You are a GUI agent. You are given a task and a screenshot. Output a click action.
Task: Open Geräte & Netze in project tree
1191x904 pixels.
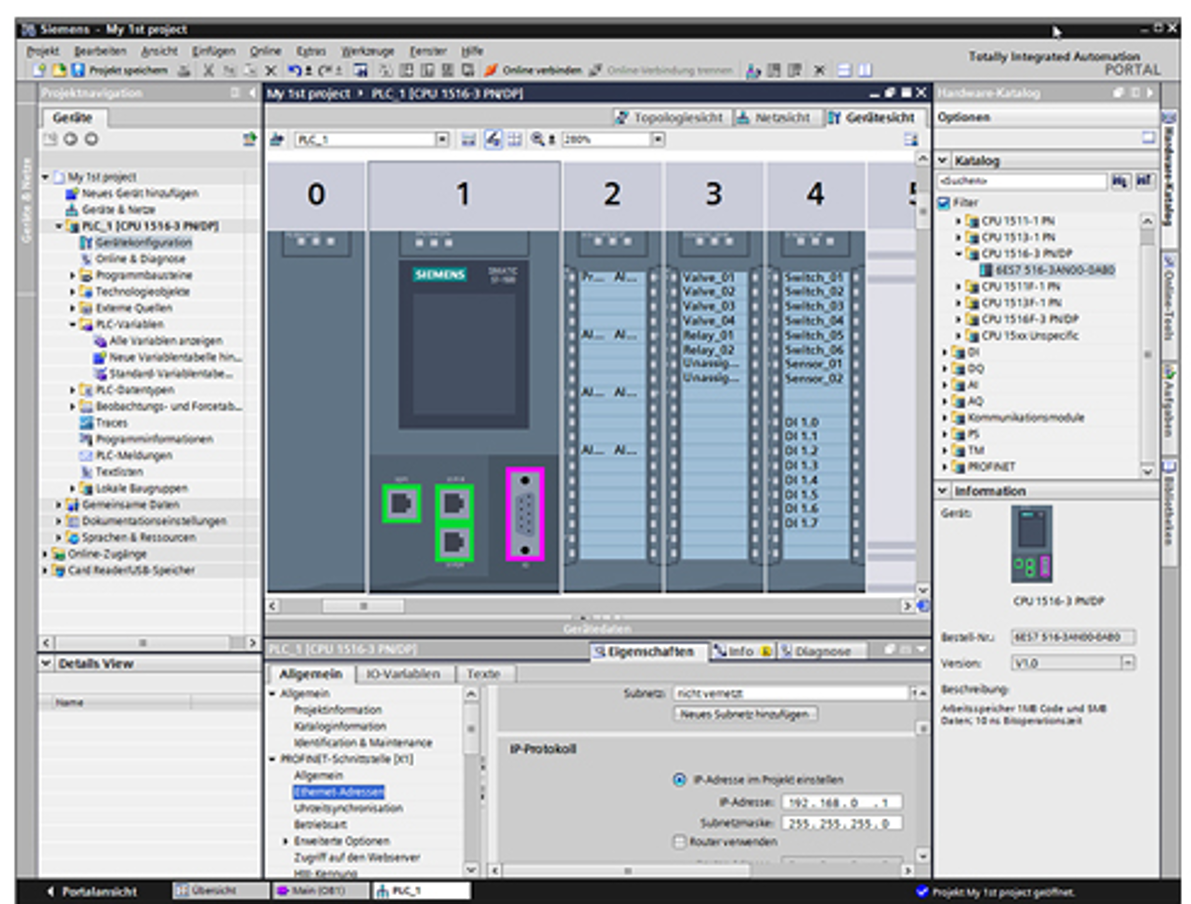click(118, 210)
